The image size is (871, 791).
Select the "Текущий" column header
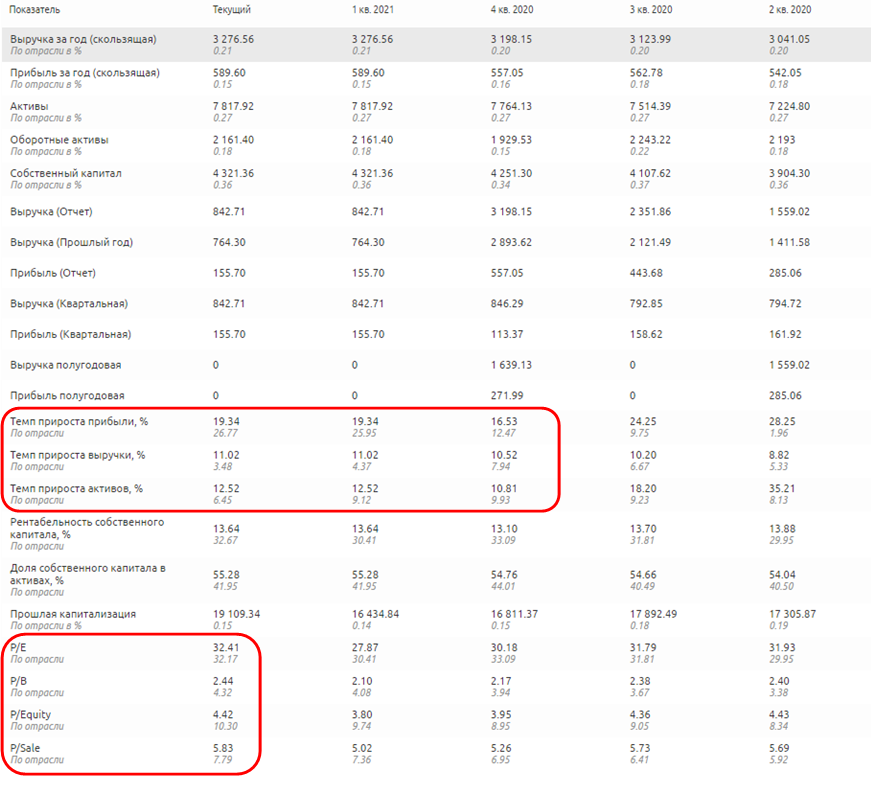click(232, 9)
